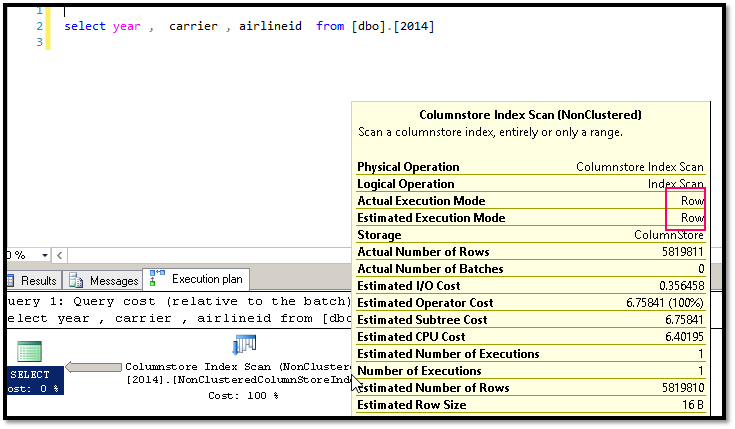Click the Messages tab icon

76,280
